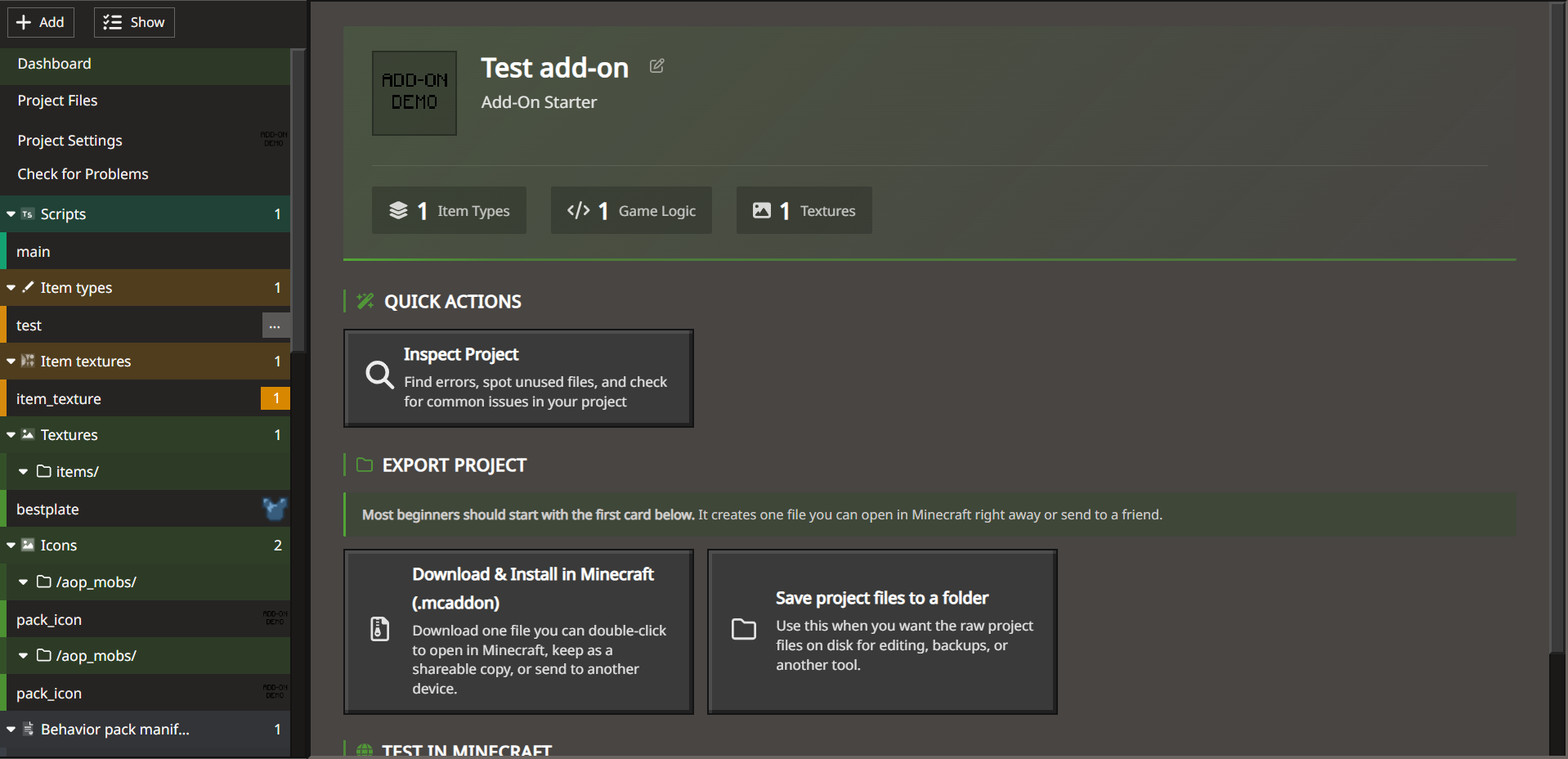Click the Behavior pack manifest document icon
Image resolution: width=1568 pixels, height=759 pixels.
click(x=28, y=729)
